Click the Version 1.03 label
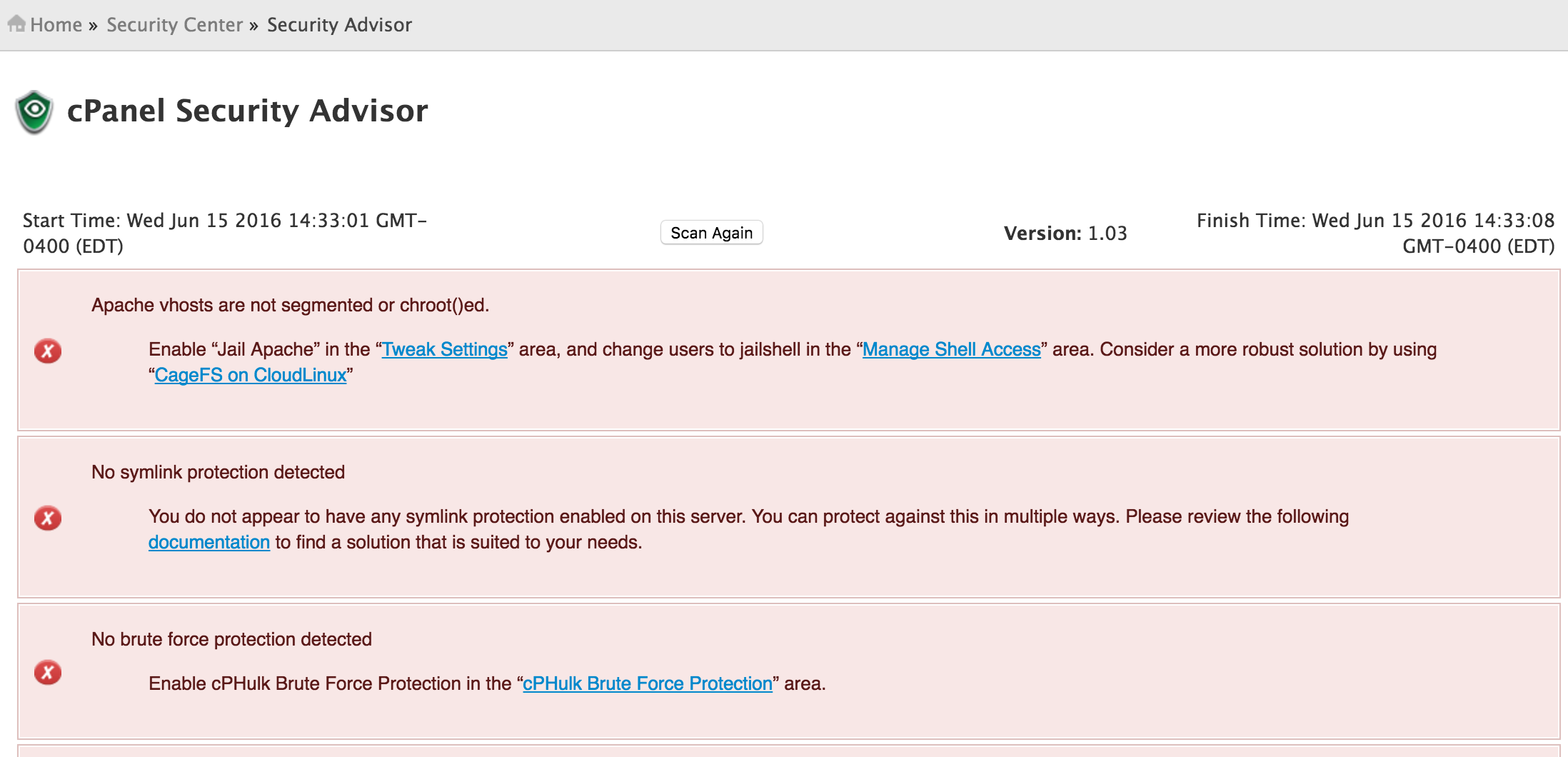Image resolution: width=1568 pixels, height=757 pixels. pos(1065,234)
